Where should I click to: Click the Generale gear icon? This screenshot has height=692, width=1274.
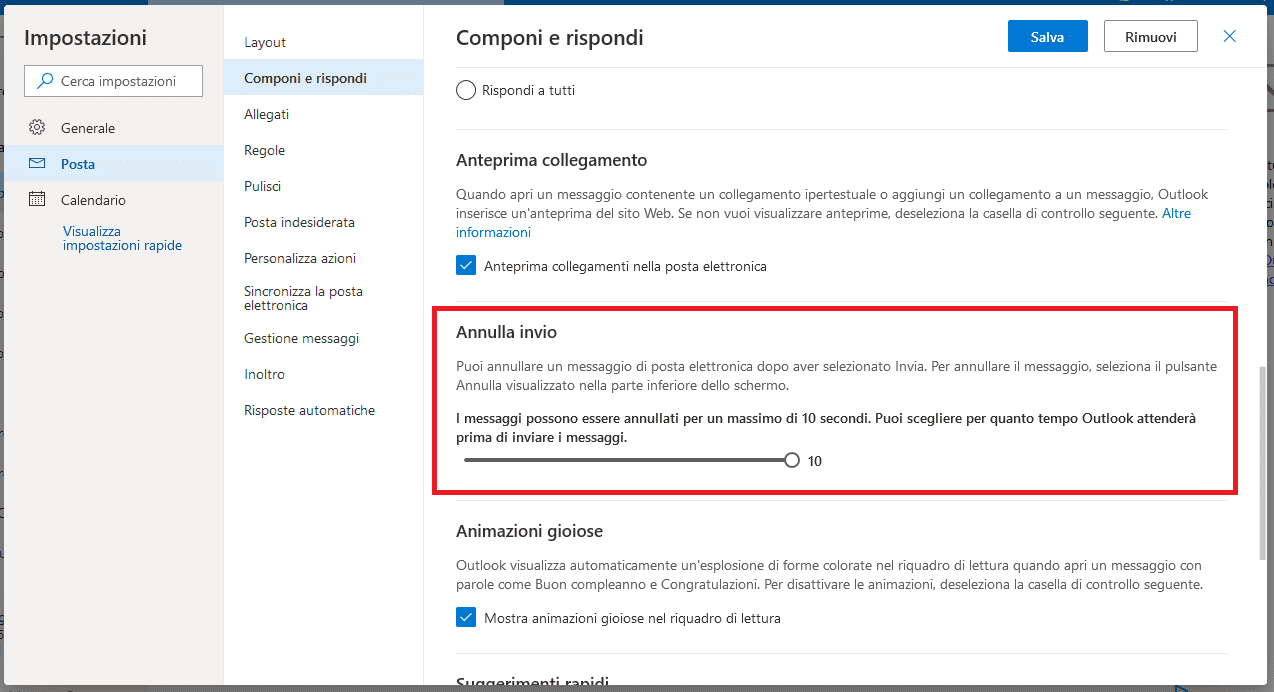37,128
